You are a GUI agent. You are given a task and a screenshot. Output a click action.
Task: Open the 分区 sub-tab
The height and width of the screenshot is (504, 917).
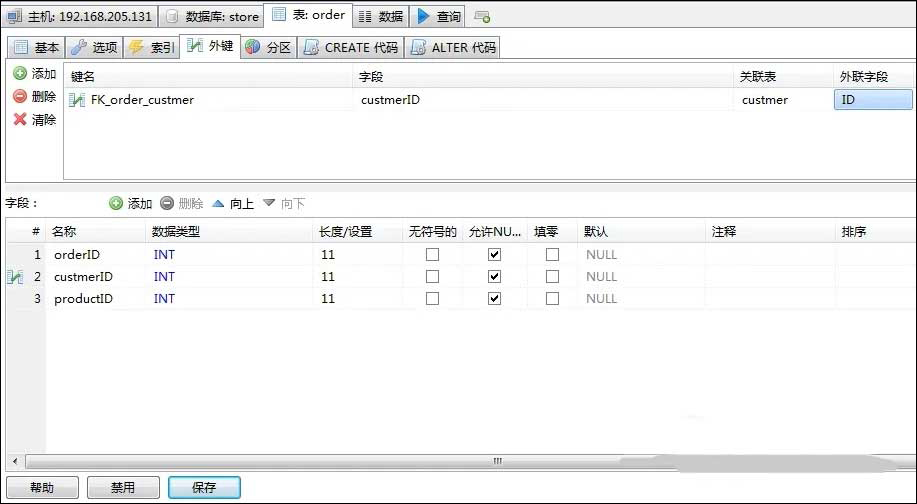tap(268, 47)
